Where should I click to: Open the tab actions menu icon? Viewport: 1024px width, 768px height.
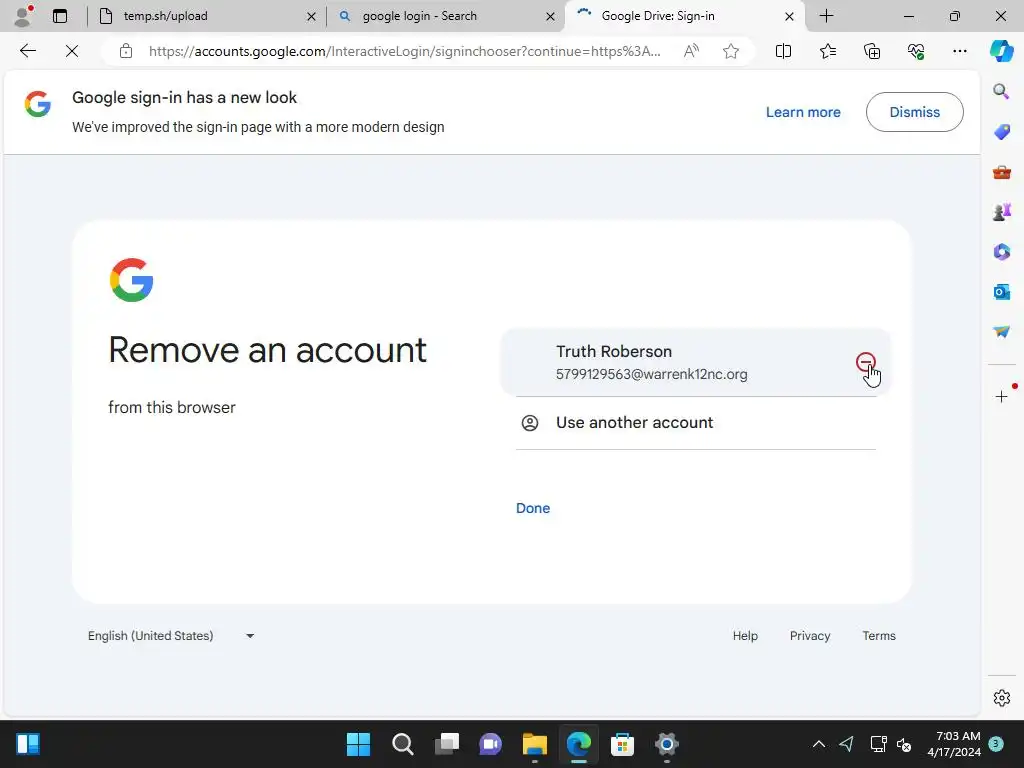(x=60, y=16)
